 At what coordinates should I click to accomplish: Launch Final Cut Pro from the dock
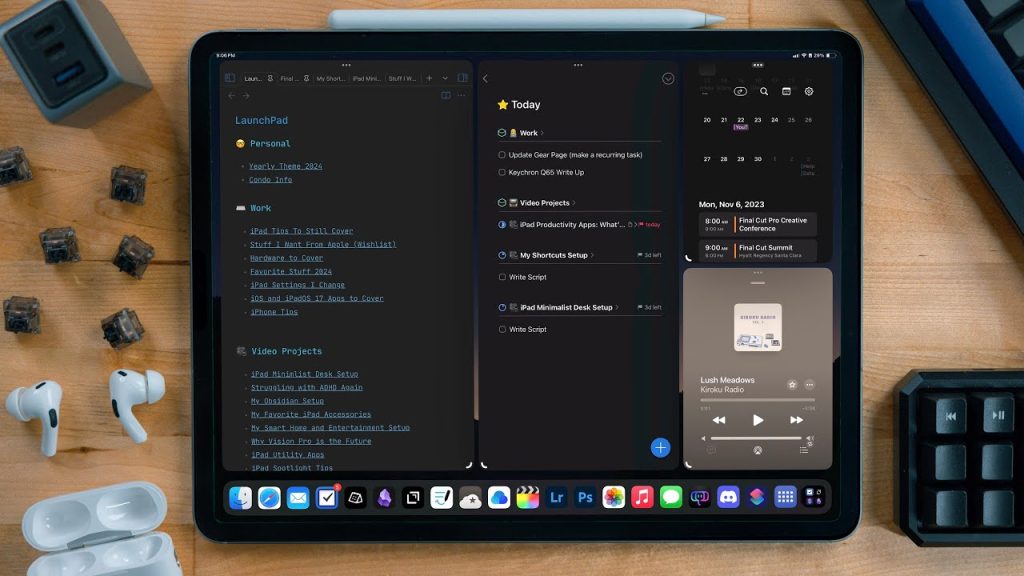[528, 498]
